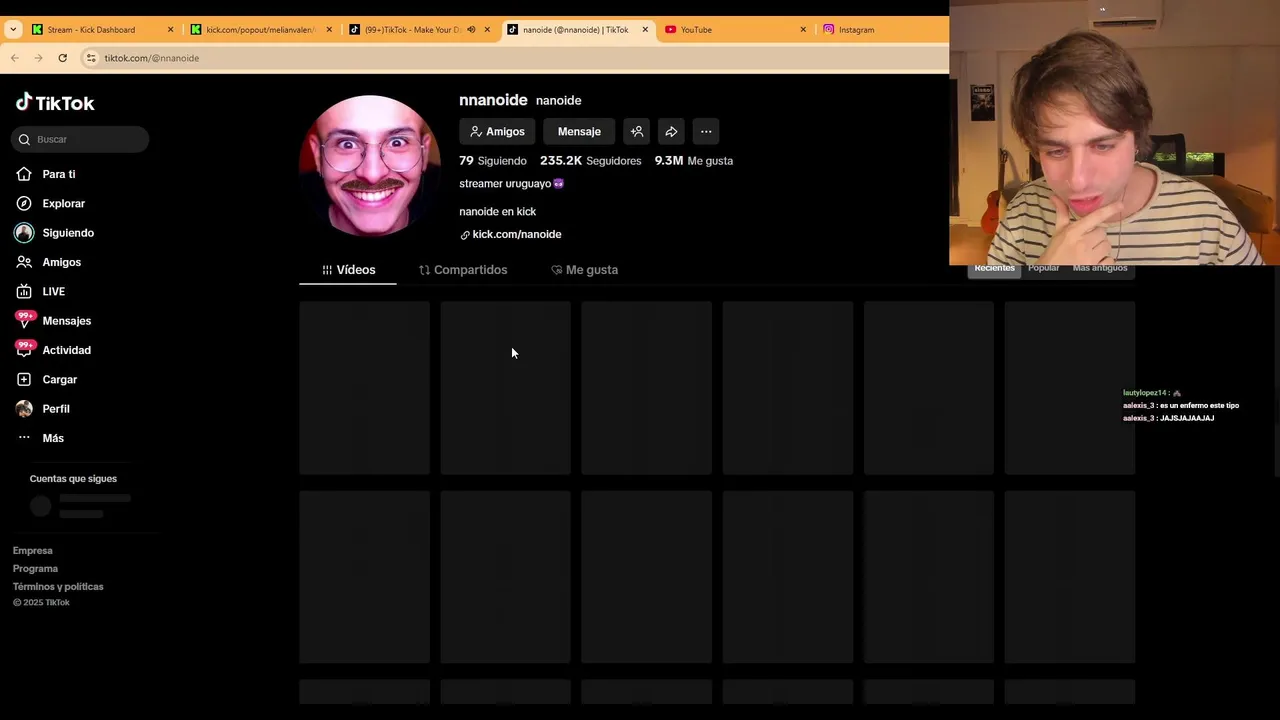The width and height of the screenshot is (1280, 720).
Task: Sort videos by Recientes
Action: 994,269
